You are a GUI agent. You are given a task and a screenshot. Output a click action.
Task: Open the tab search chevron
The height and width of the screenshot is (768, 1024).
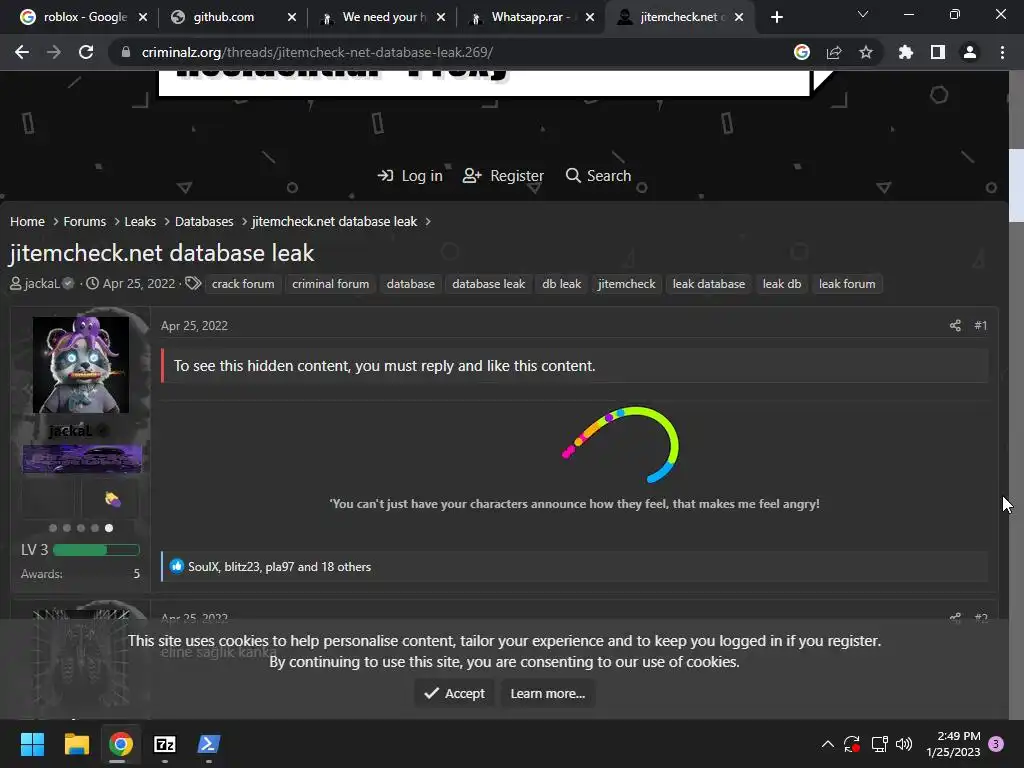863,14
